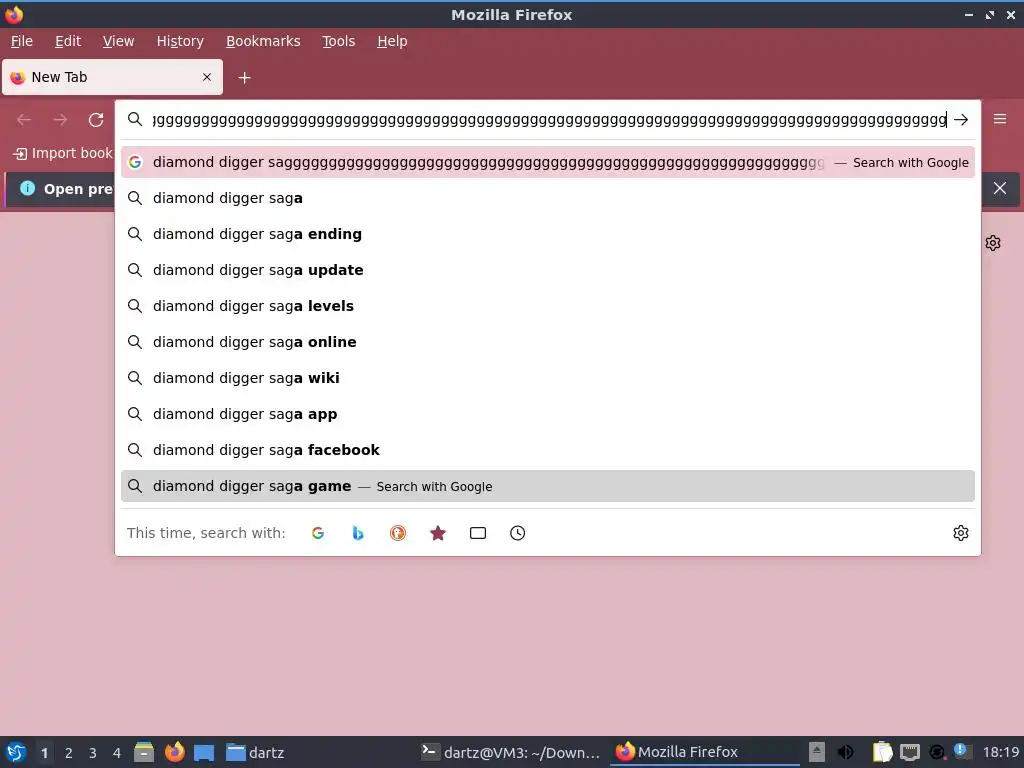1024x768 pixels.
Task: Click the clock showing 18:19
Action: pos(1000,752)
